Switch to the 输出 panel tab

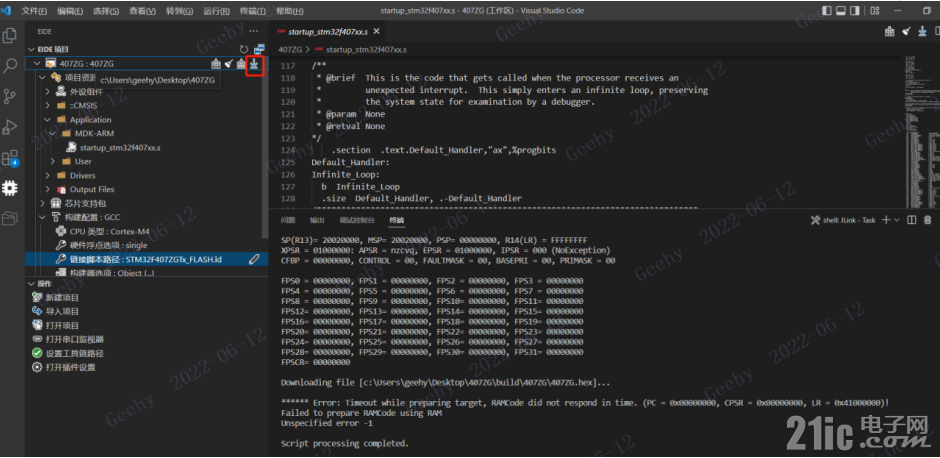point(317,220)
